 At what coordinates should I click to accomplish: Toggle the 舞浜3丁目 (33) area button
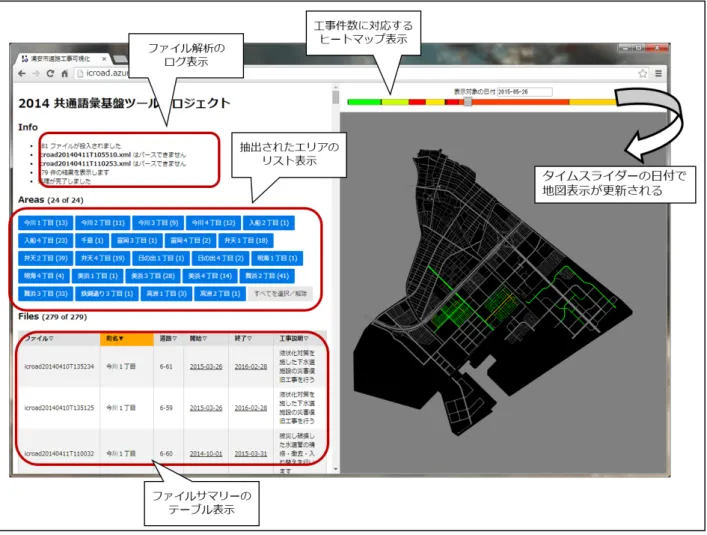coord(46,293)
